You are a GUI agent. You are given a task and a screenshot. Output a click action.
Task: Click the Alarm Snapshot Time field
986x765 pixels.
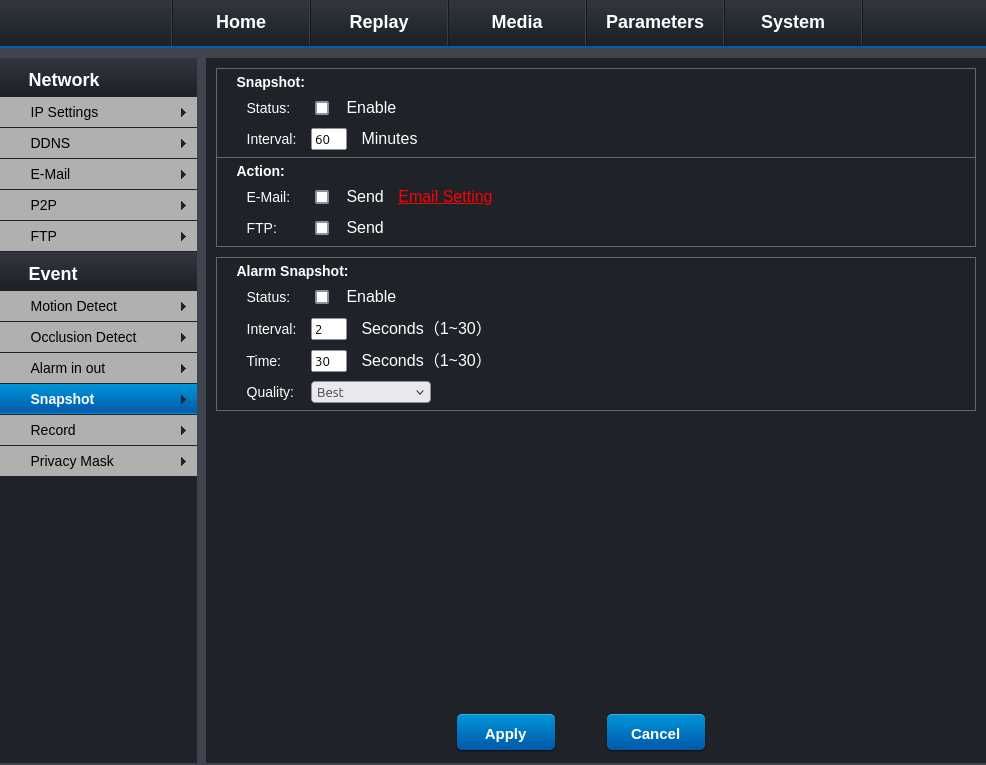(329, 361)
